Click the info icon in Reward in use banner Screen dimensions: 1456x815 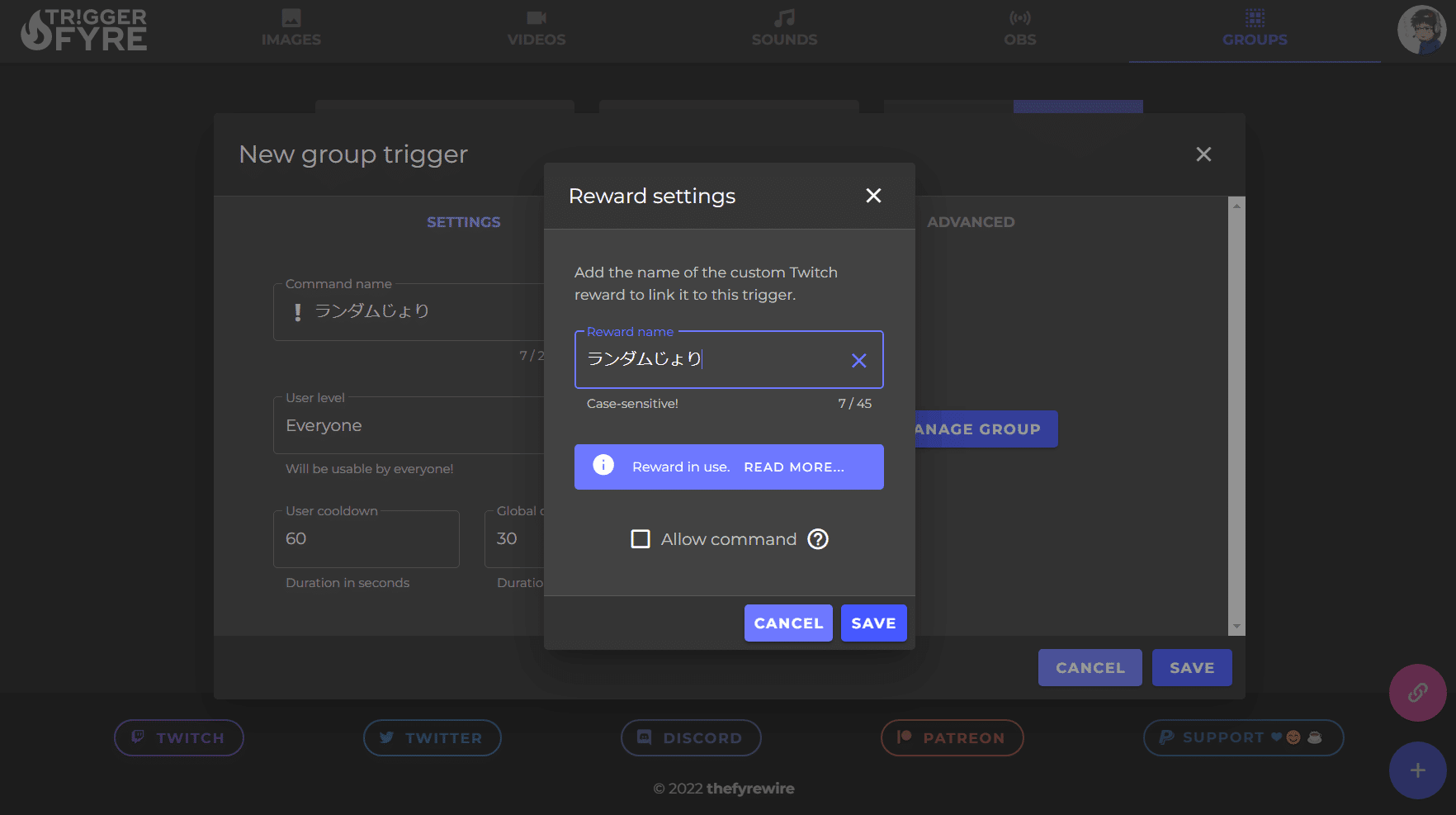tap(603, 466)
